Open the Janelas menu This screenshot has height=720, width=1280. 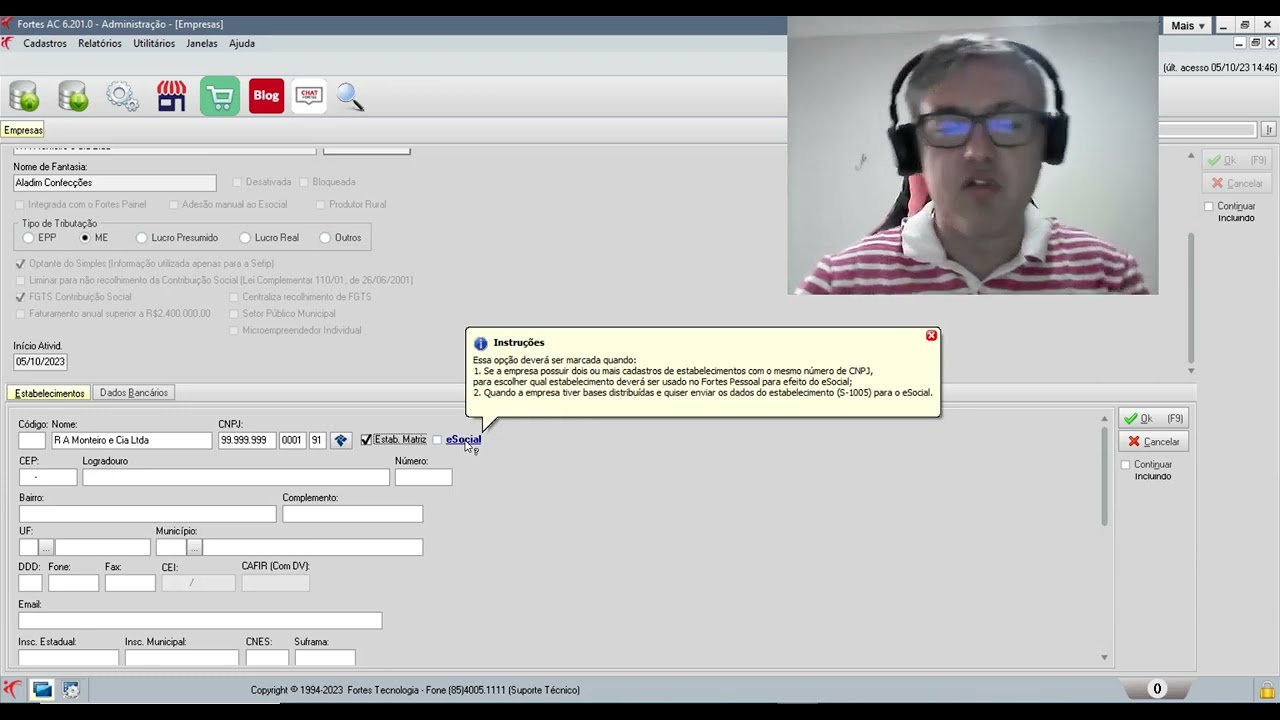pyautogui.click(x=202, y=43)
